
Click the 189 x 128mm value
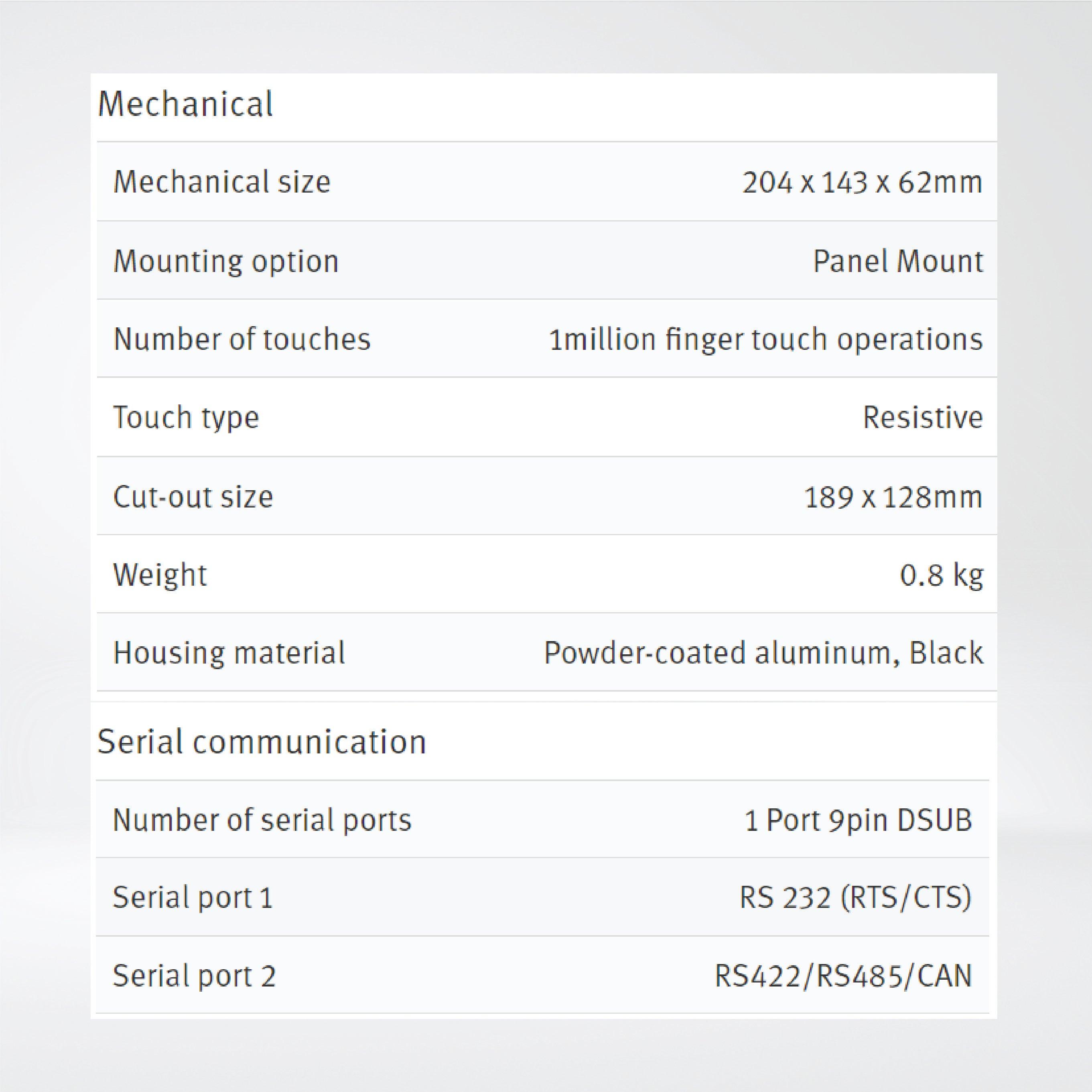click(893, 497)
